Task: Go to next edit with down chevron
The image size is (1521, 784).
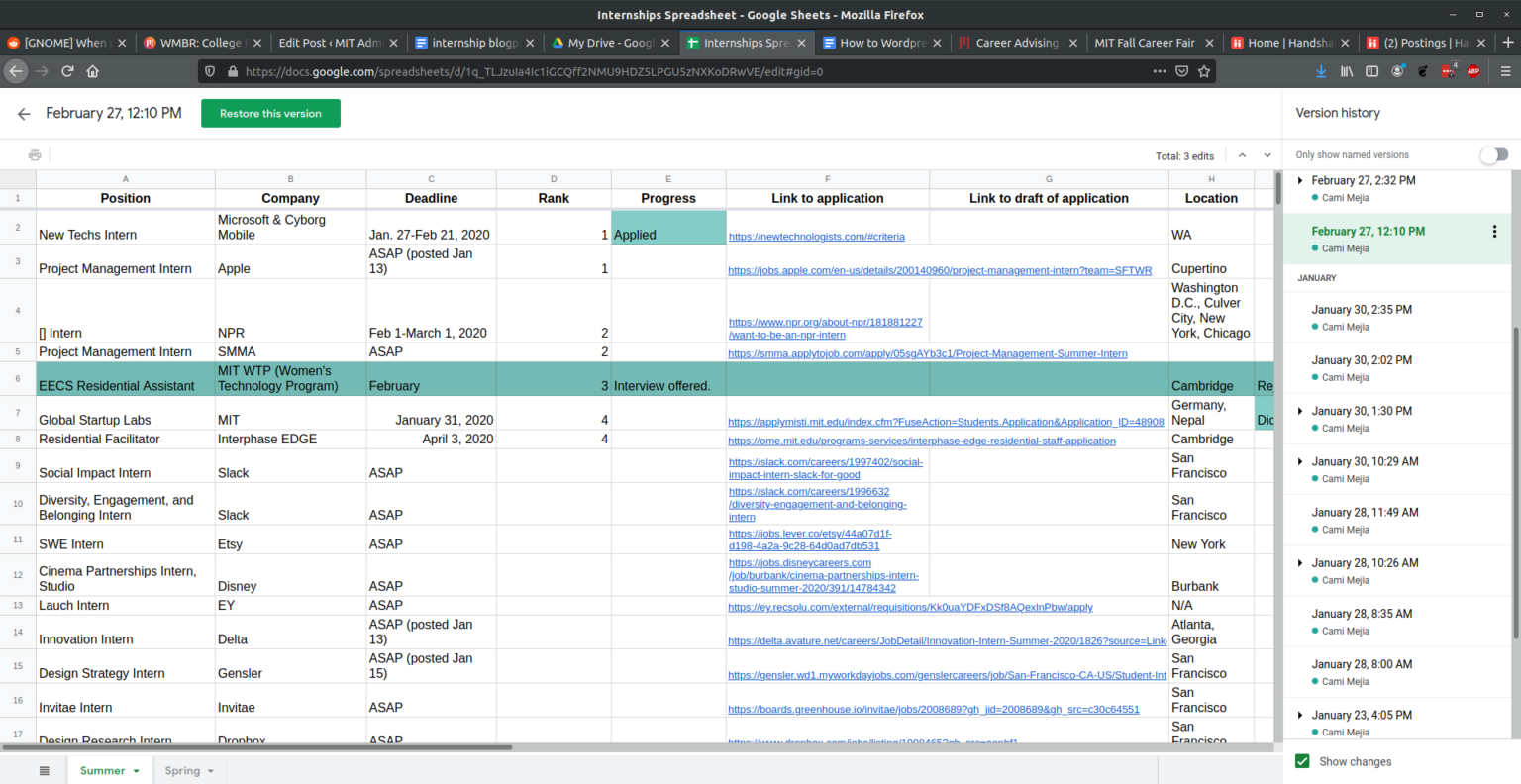Action: pos(1267,155)
